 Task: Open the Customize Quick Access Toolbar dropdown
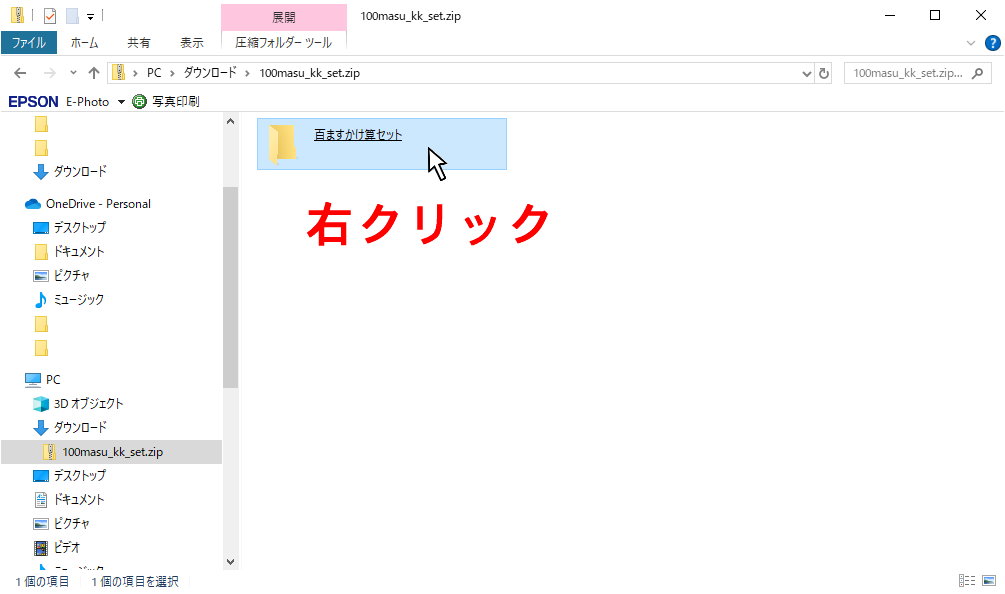[x=90, y=17]
